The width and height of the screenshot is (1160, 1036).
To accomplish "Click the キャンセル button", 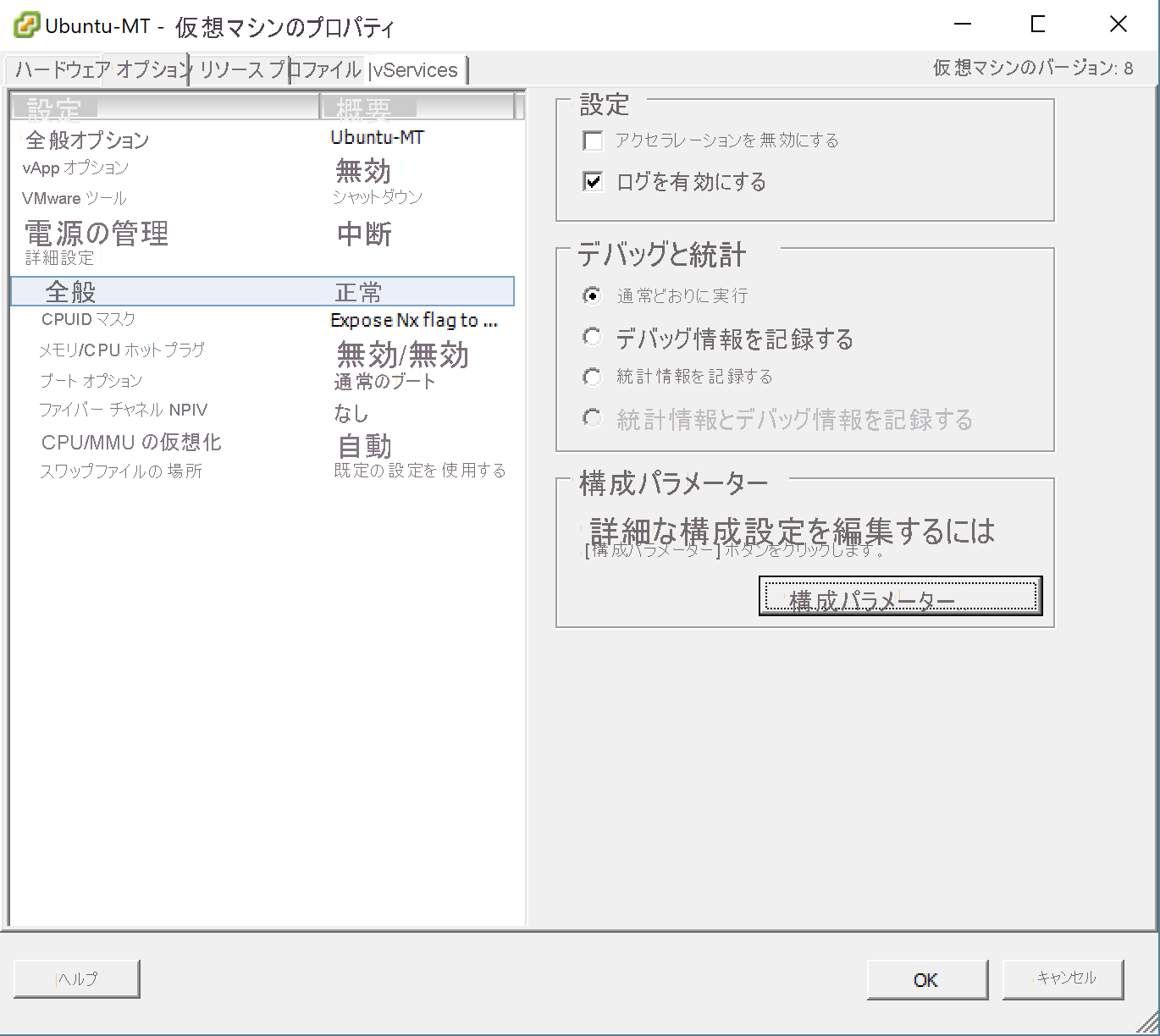I will pyautogui.click(x=1063, y=979).
